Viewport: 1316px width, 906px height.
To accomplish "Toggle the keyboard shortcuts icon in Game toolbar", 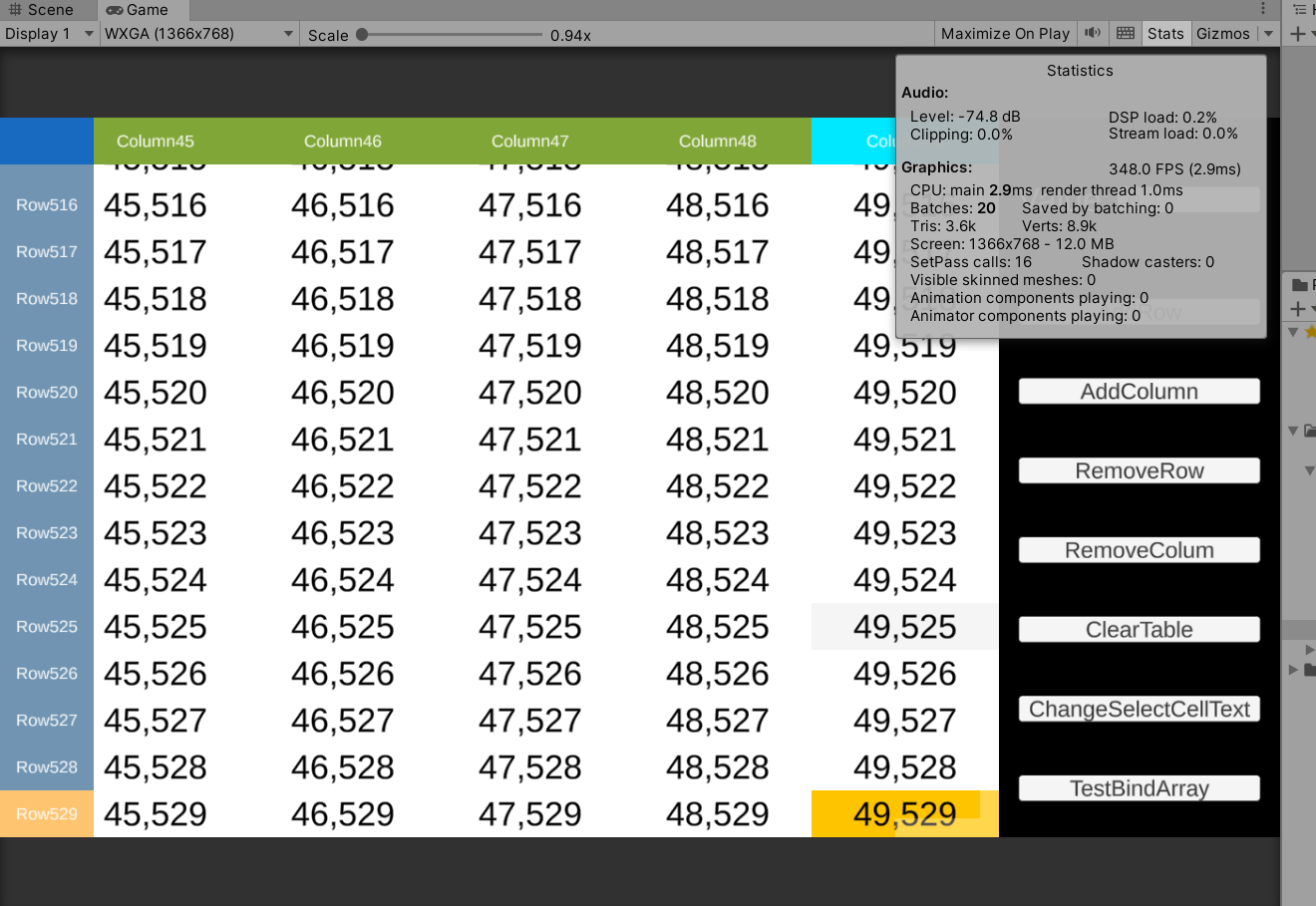I will (x=1126, y=33).
